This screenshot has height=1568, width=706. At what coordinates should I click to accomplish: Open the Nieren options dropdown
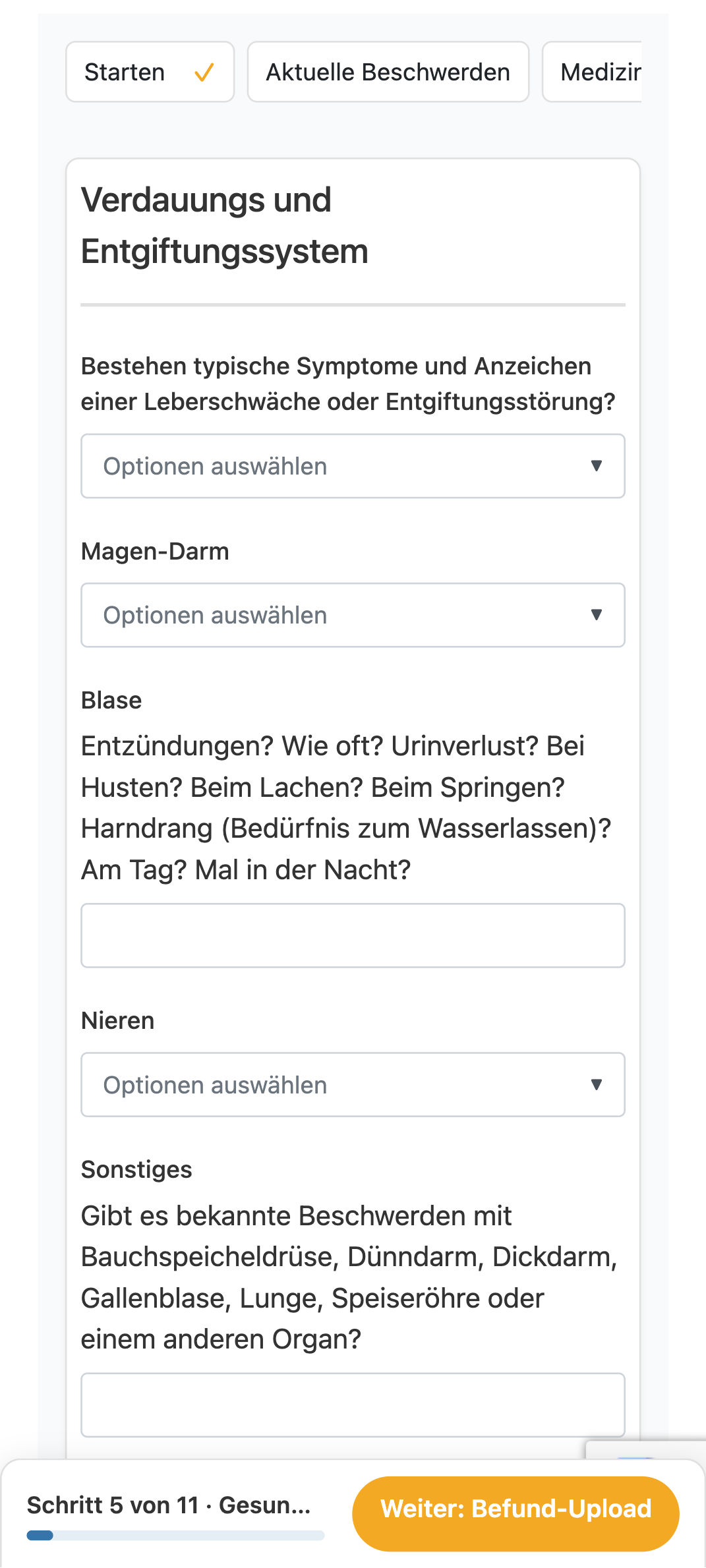point(353,1085)
